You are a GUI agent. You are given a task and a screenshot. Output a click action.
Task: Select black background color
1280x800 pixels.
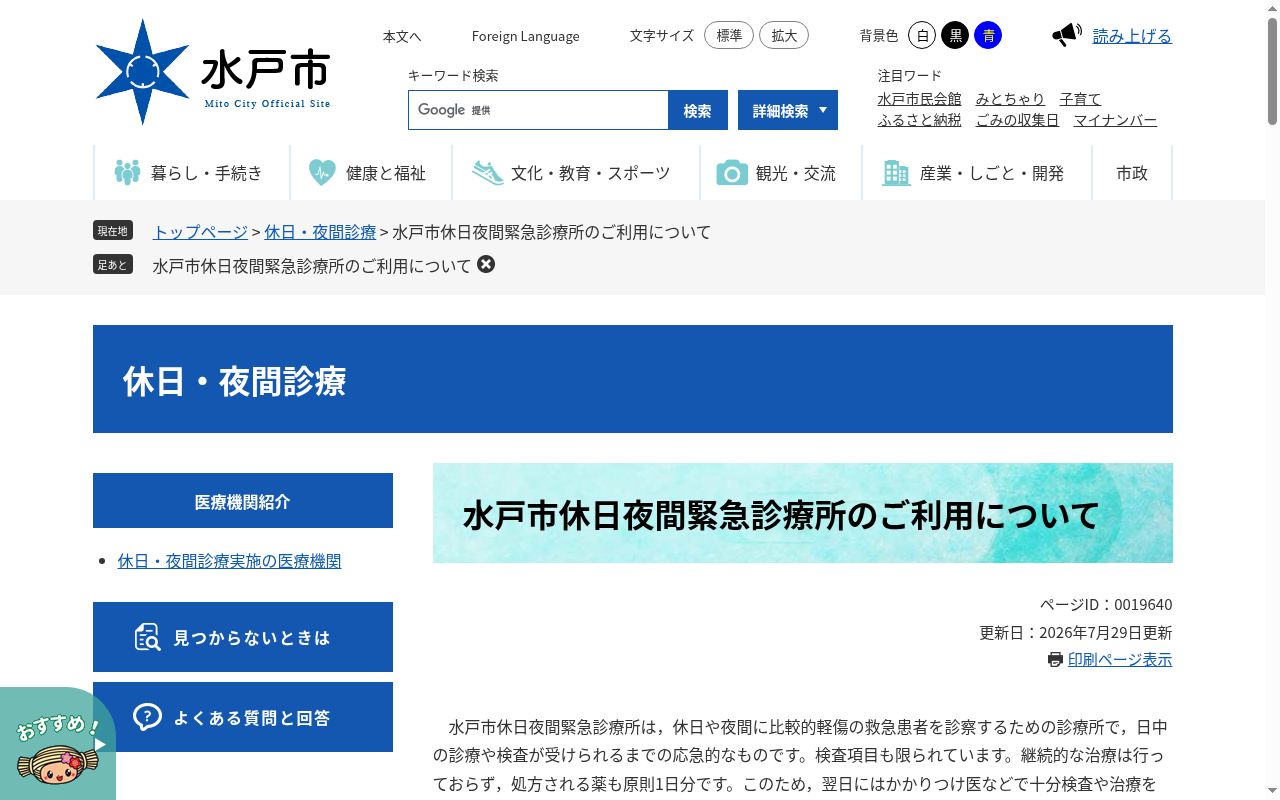point(955,36)
